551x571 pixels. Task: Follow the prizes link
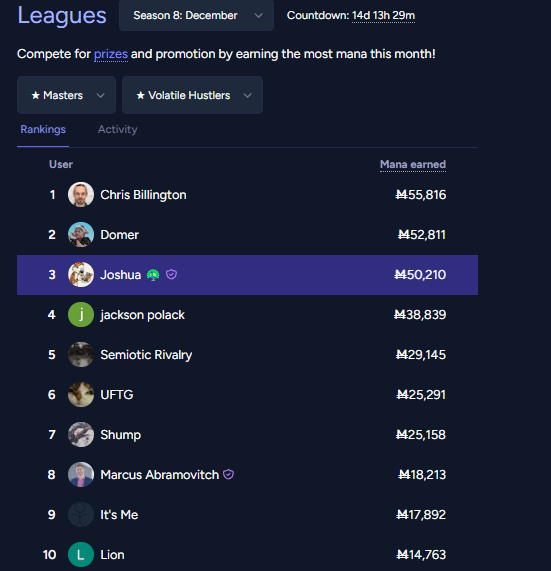(111, 54)
